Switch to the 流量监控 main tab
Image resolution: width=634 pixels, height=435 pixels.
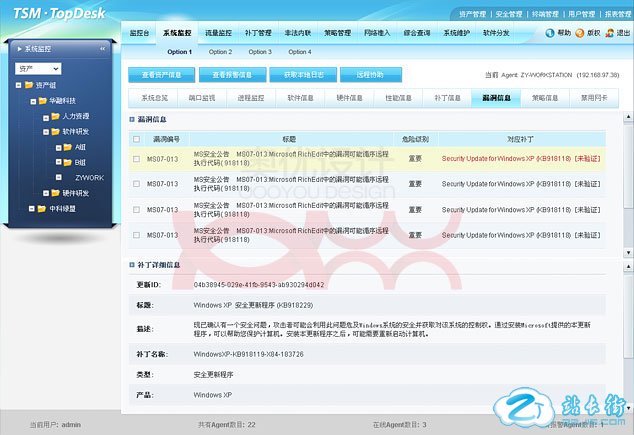click(x=220, y=33)
